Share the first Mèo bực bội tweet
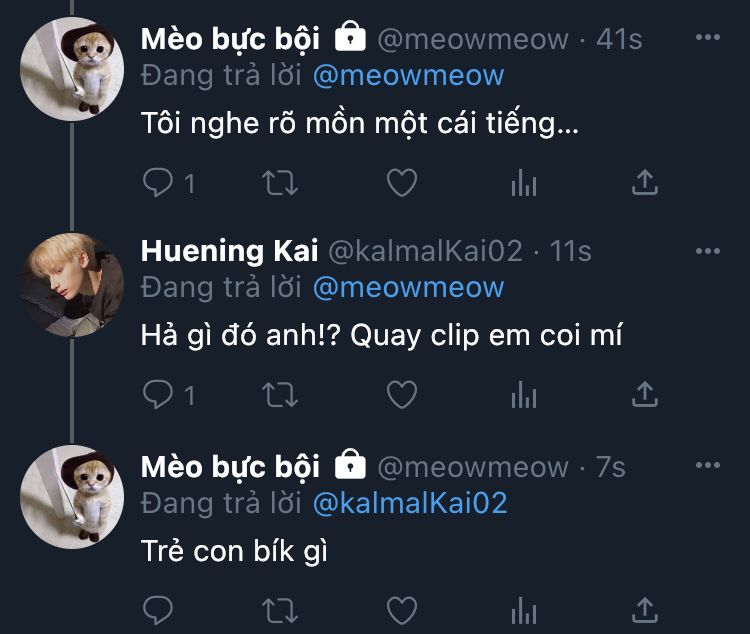The image size is (750, 634). coord(645,182)
